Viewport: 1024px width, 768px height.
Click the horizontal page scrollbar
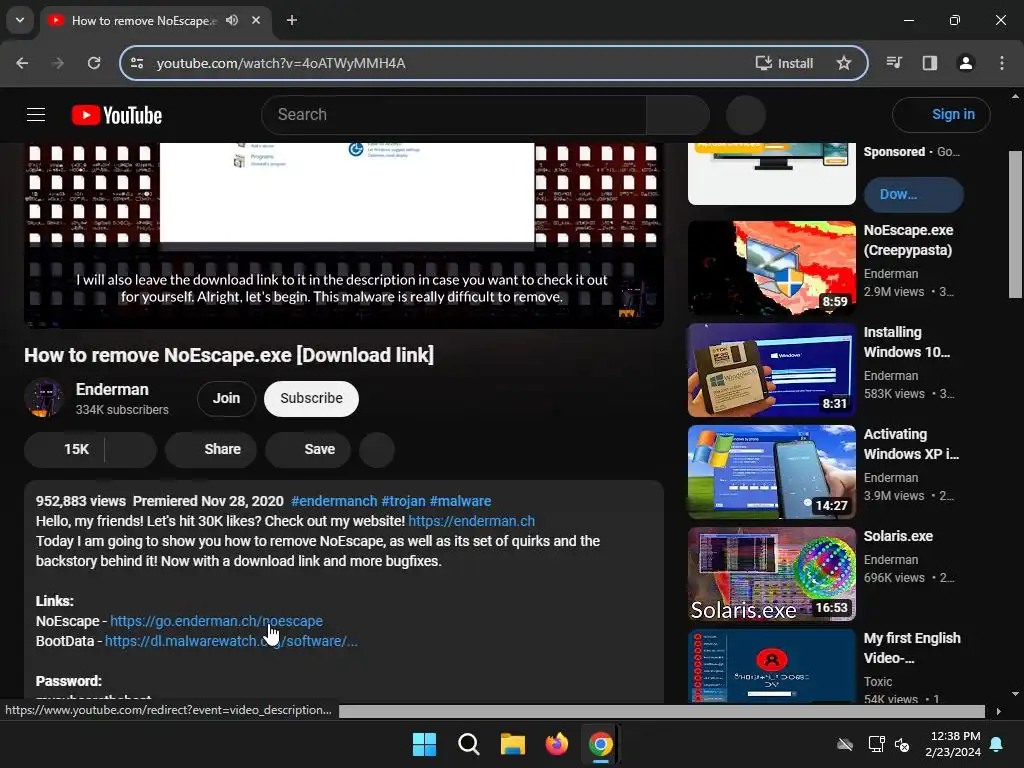tap(662, 711)
